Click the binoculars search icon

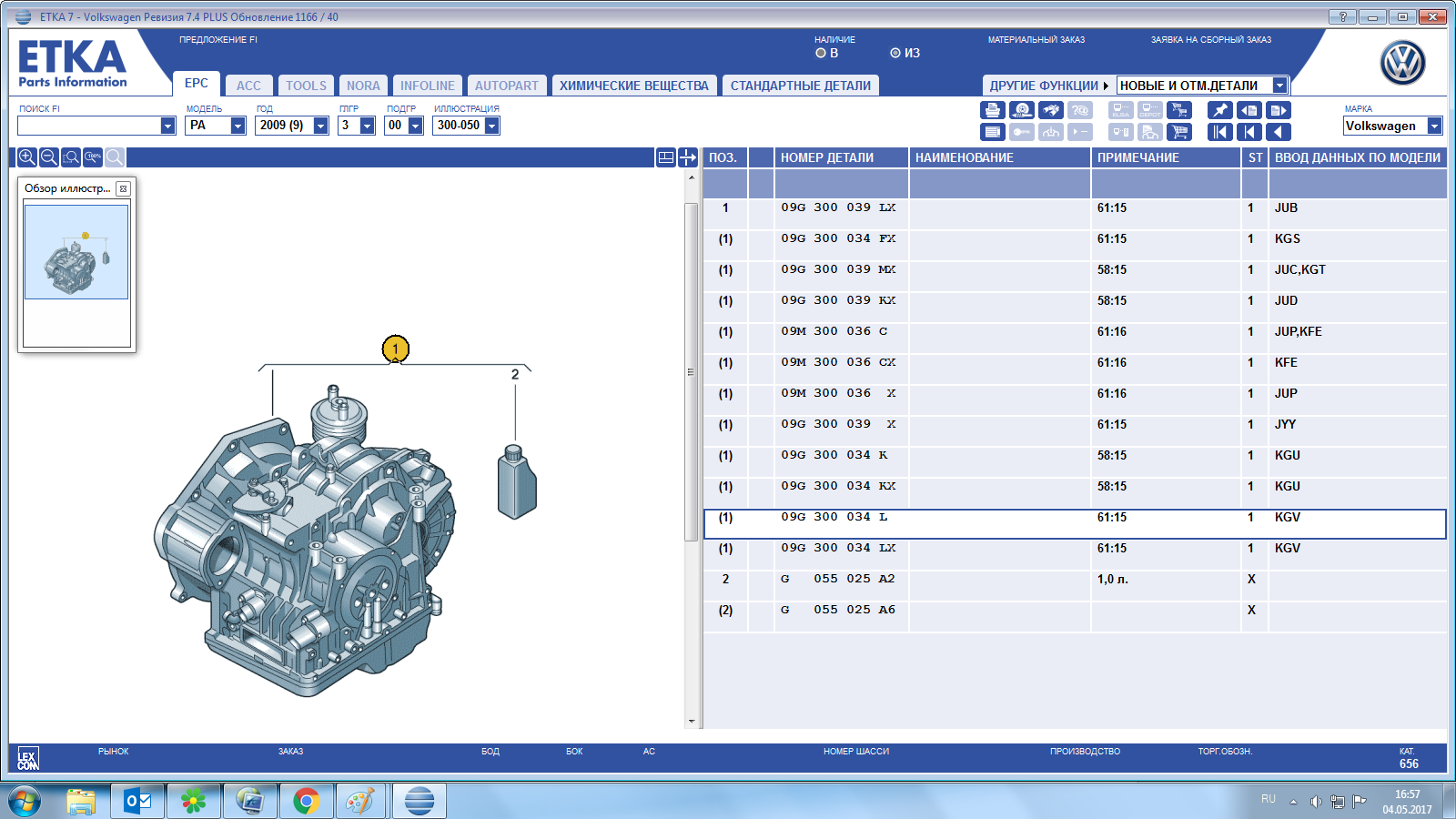(1051, 110)
